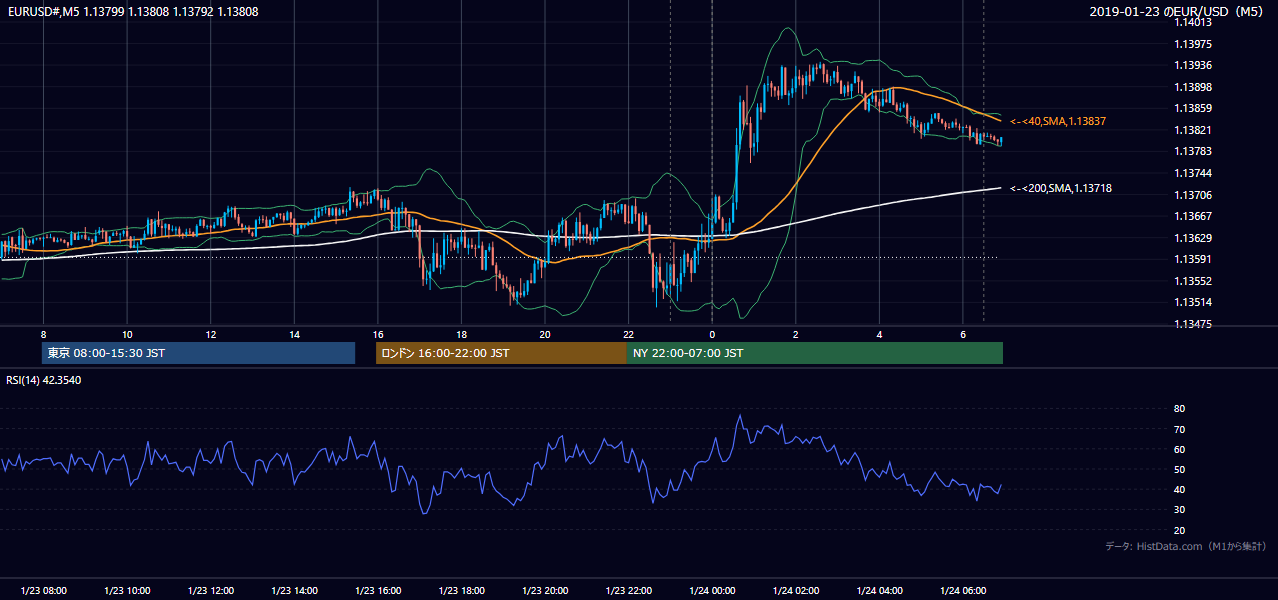Click the 1/23 16:00 date label
Viewport: 1278px width, 600px height.
point(378,590)
